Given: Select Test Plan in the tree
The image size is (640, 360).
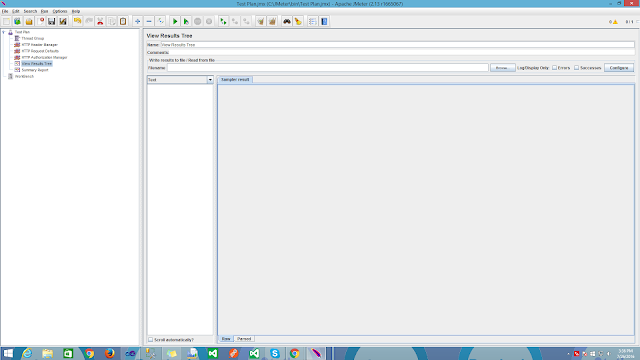Looking at the screenshot, I should (22, 32).
